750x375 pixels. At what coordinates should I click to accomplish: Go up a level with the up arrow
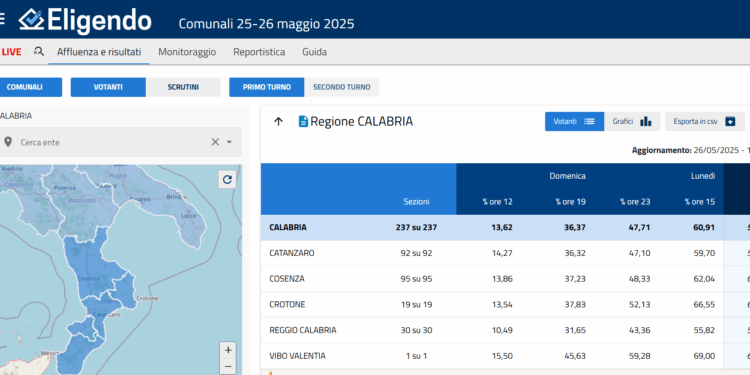point(278,121)
